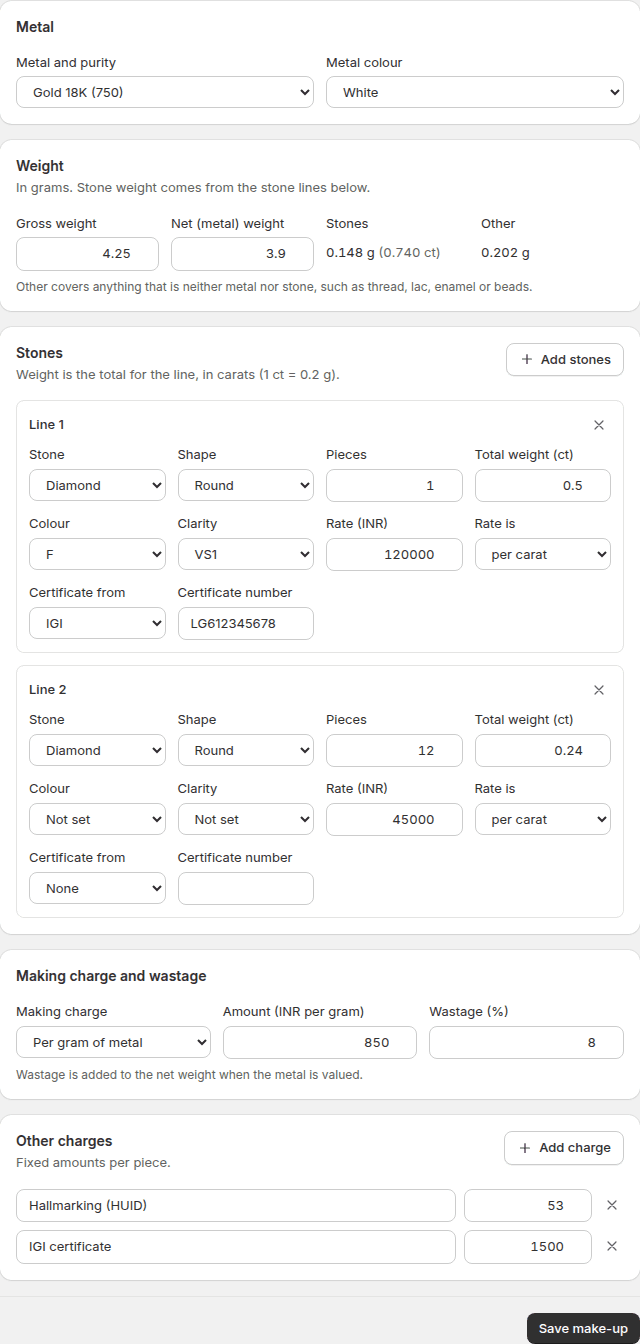Delete the IGI certificate charge row
640x1344 pixels.
point(612,1246)
